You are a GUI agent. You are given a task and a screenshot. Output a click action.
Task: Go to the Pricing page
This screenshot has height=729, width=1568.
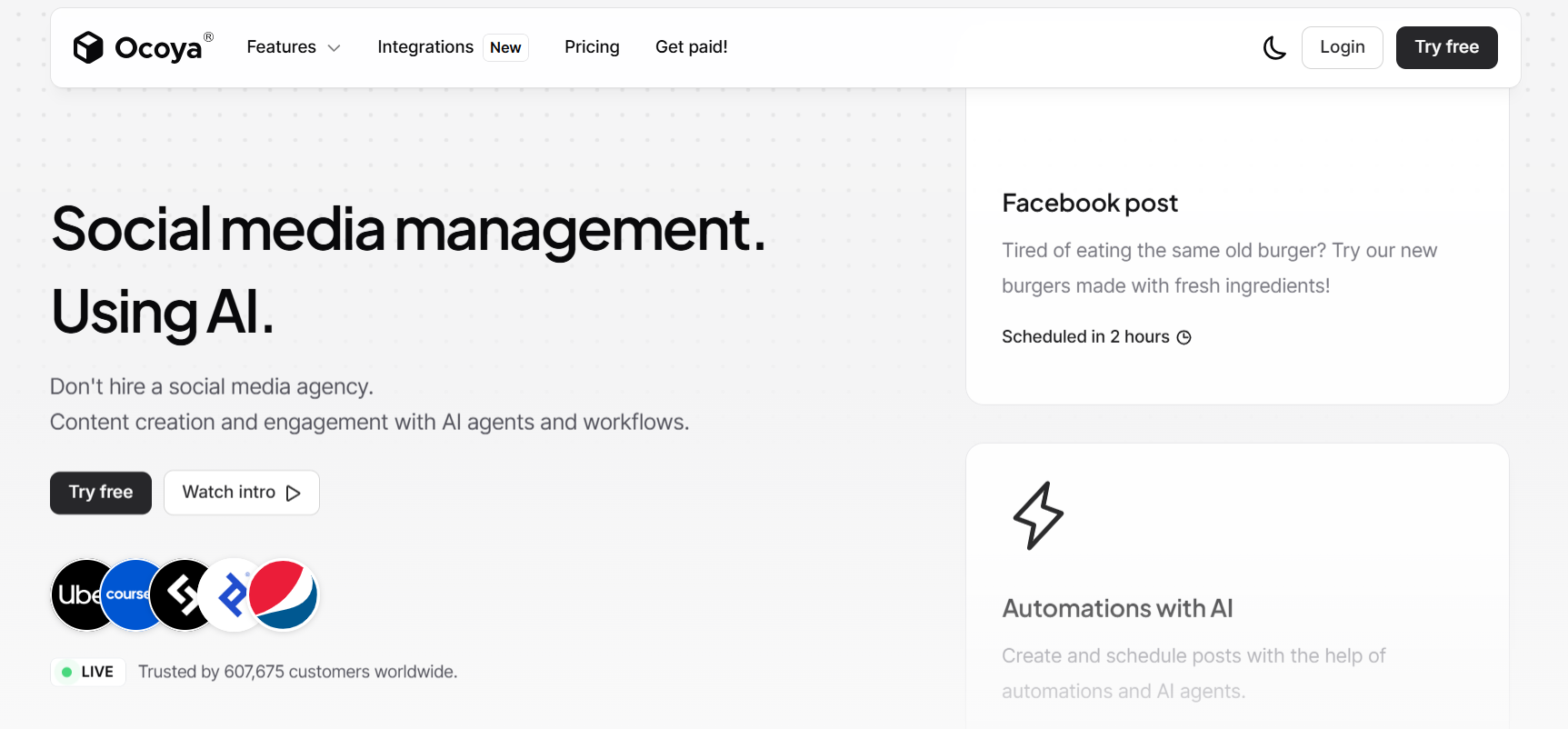592,47
